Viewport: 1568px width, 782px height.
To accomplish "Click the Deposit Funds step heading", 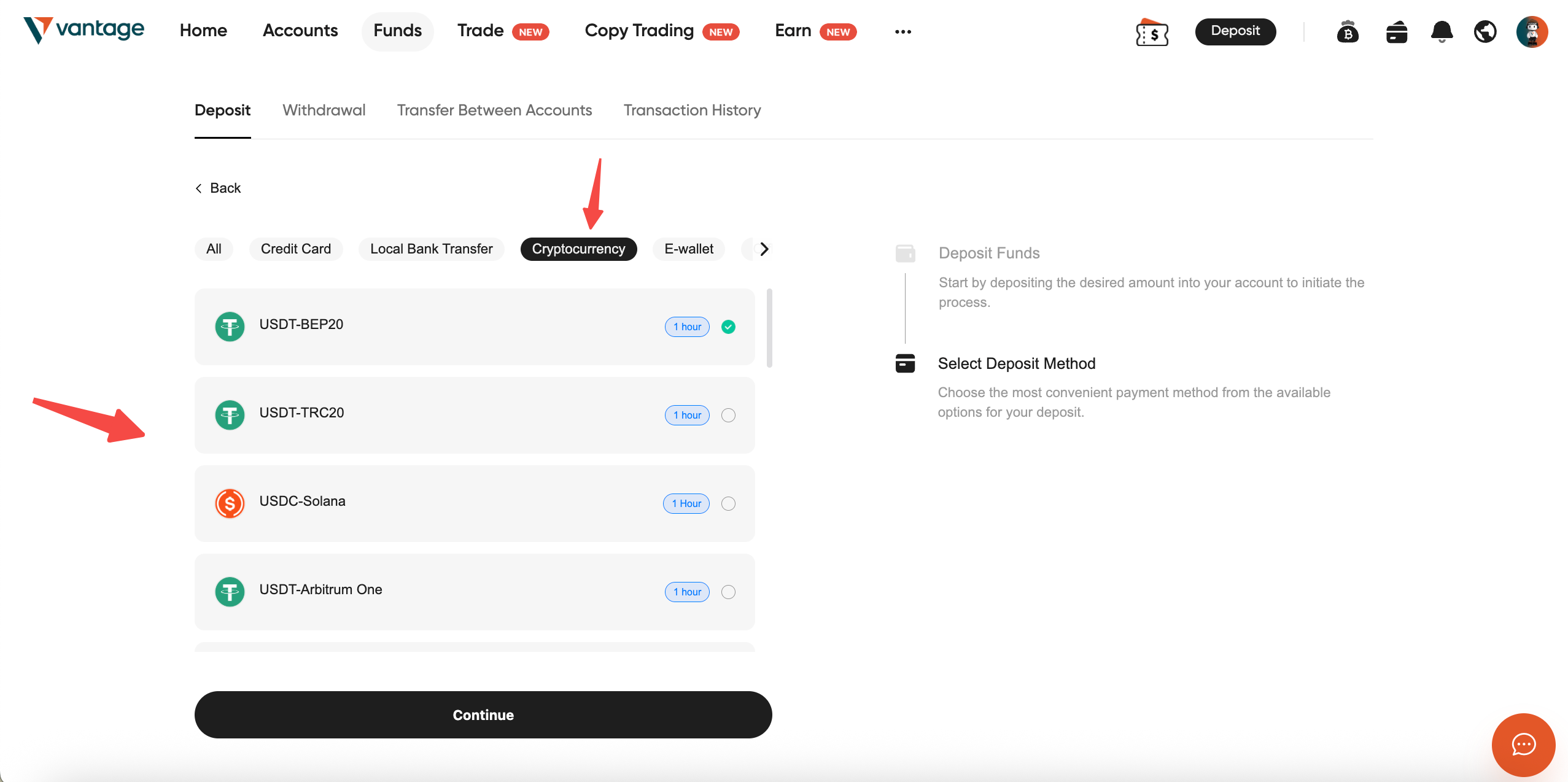I will point(989,253).
